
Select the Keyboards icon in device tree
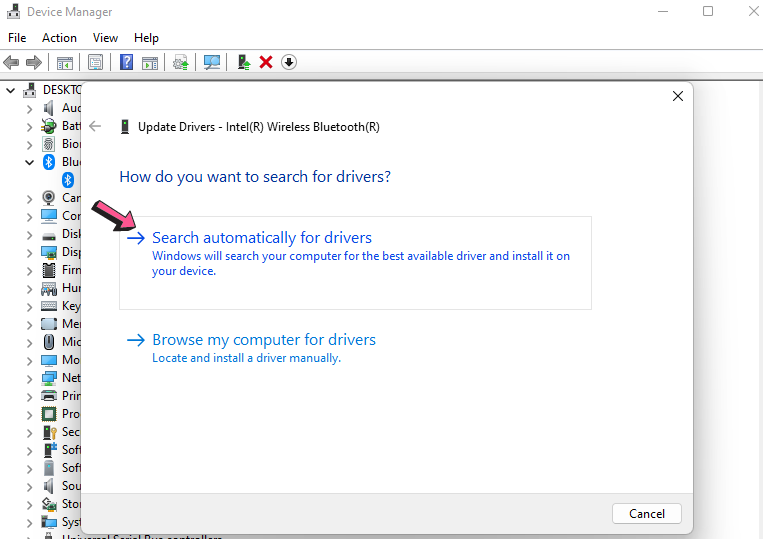49,306
